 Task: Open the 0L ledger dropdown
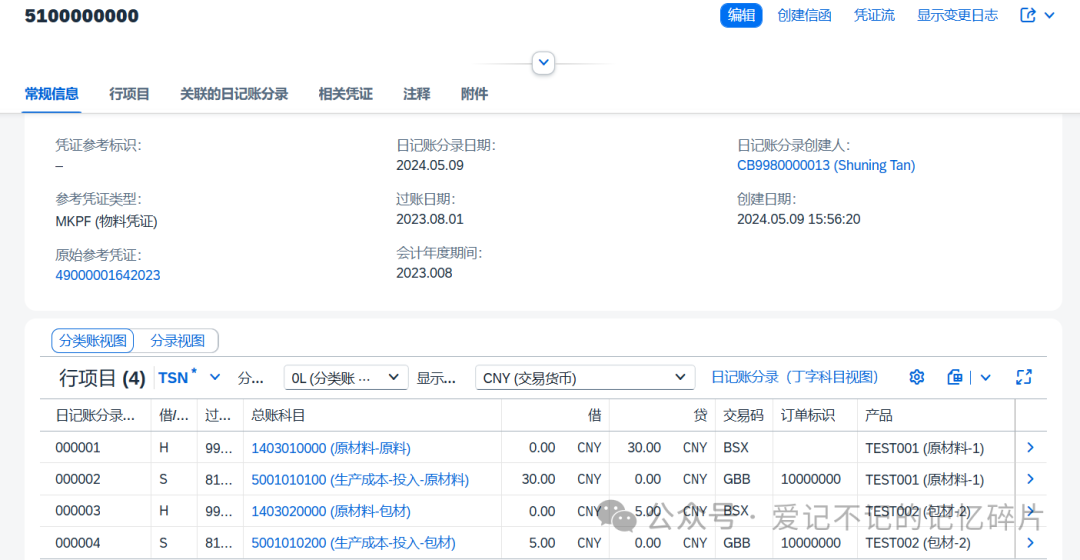click(x=346, y=377)
